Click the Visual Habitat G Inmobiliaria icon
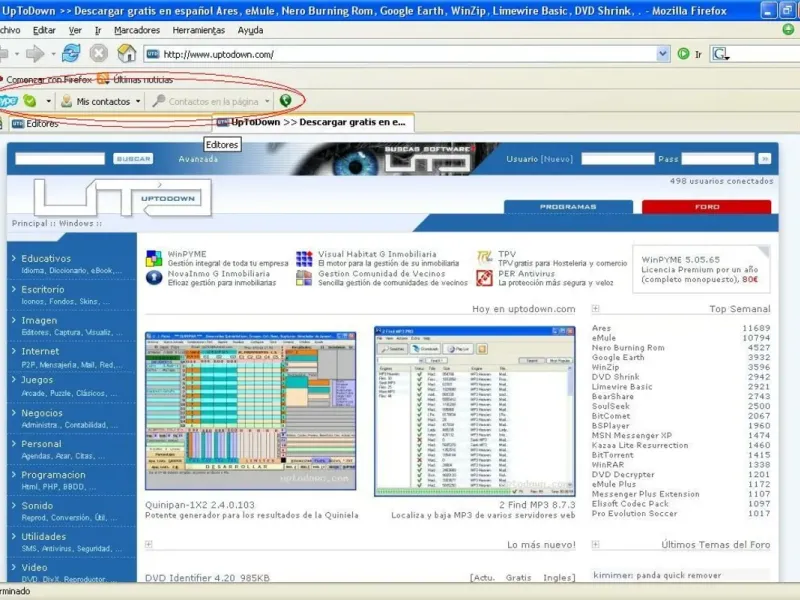Screen dimensions: 800x600 click(x=304, y=259)
